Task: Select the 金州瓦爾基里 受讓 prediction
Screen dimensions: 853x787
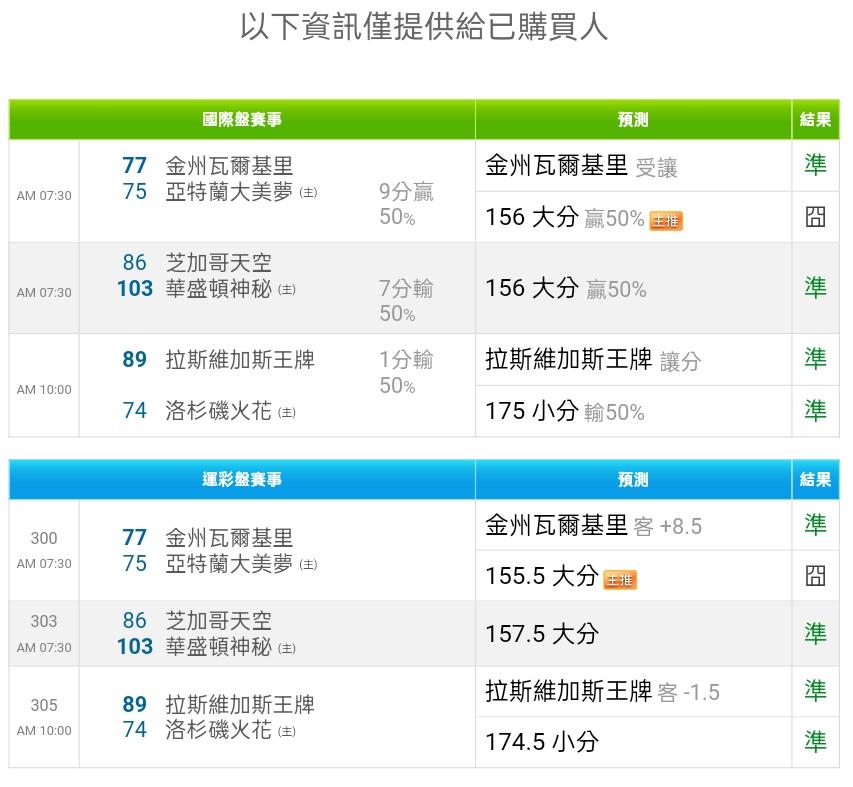Action: pyautogui.click(x=581, y=166)
